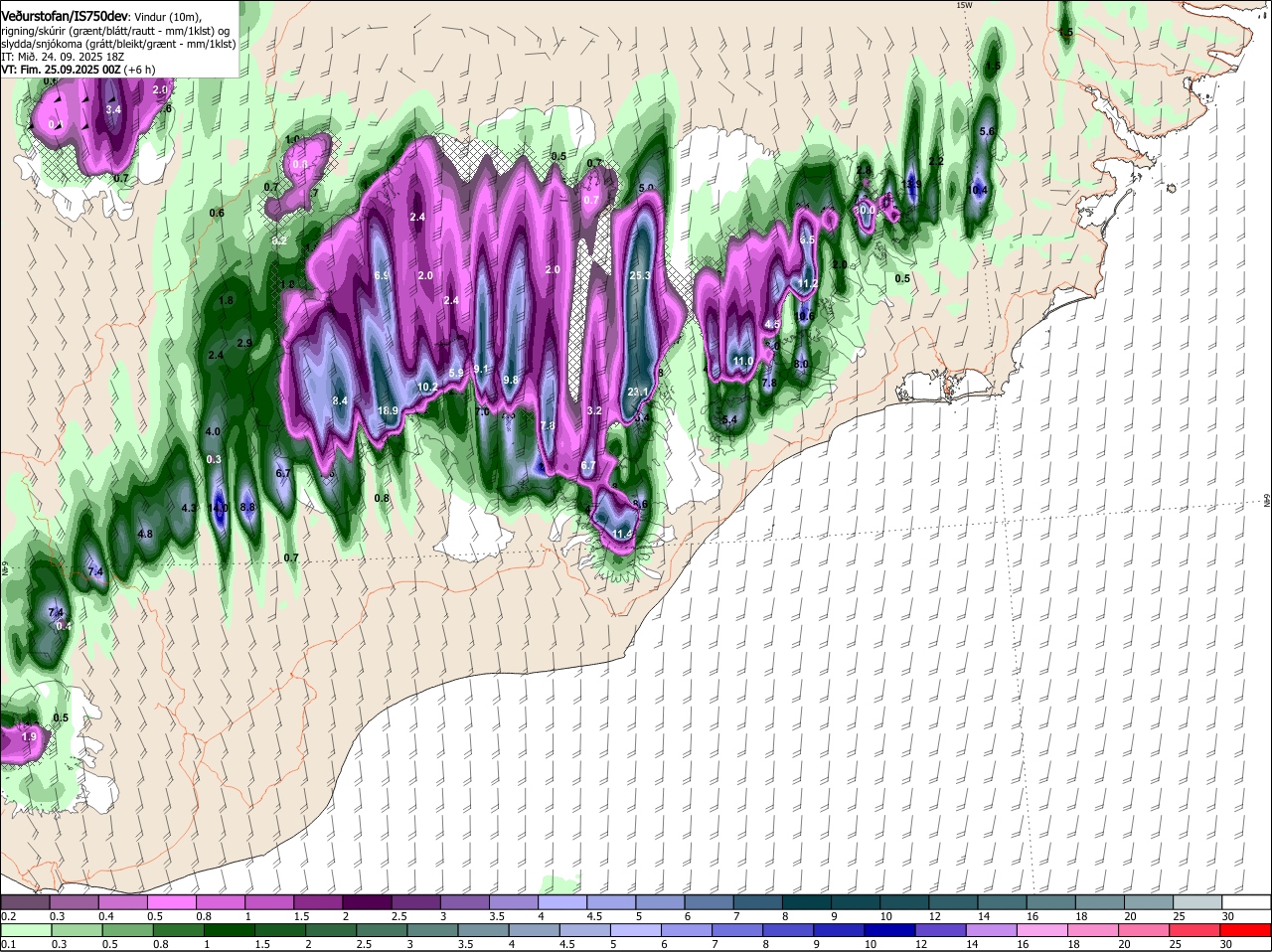This screenshot has height=952, width=1272.
Task: Click the 4.8 value label
Action: 145,534
